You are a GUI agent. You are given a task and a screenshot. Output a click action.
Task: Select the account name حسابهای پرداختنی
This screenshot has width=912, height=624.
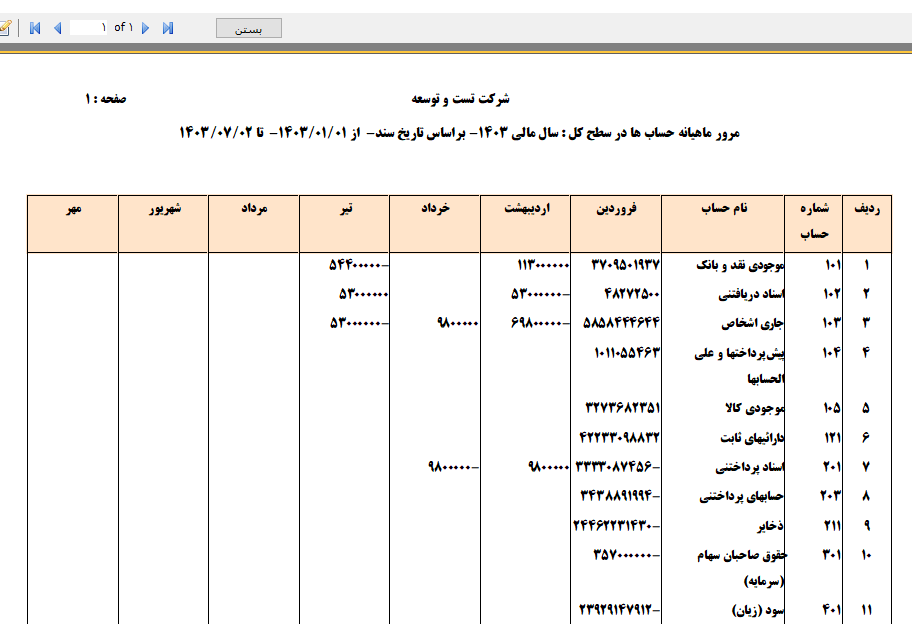point(742,496)
